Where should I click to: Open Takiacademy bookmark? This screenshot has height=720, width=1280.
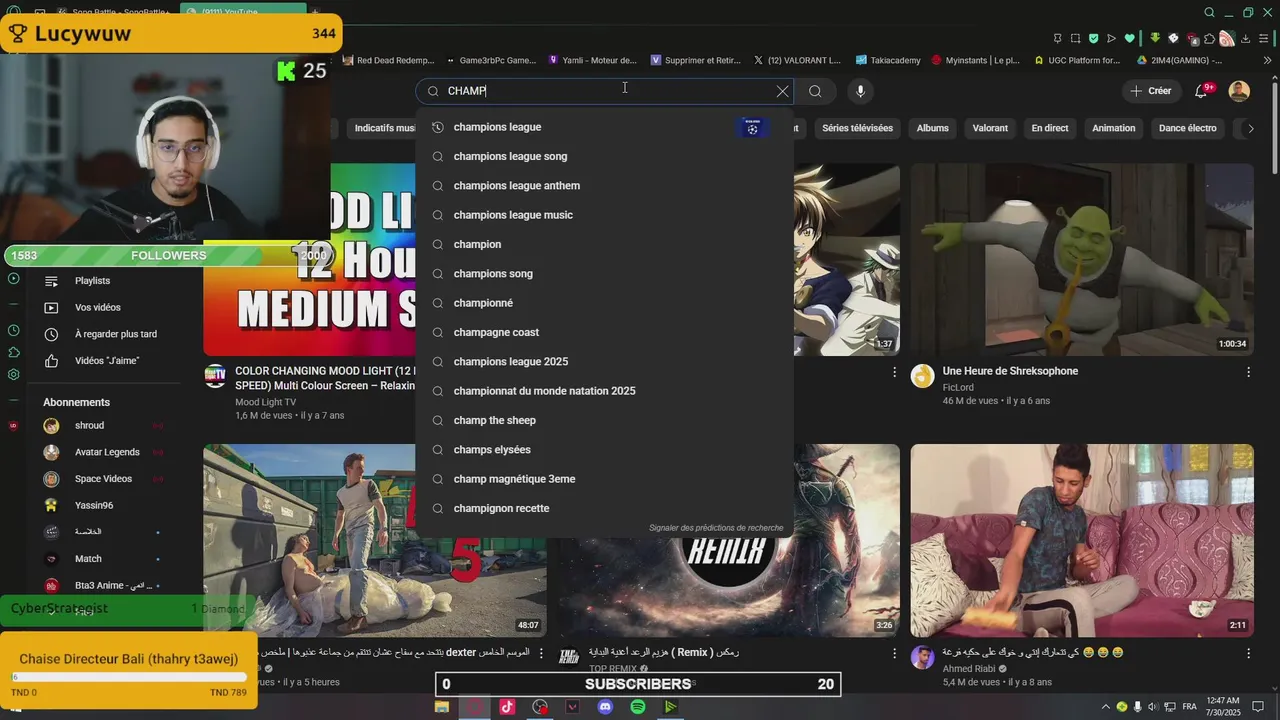pos(886,60)
